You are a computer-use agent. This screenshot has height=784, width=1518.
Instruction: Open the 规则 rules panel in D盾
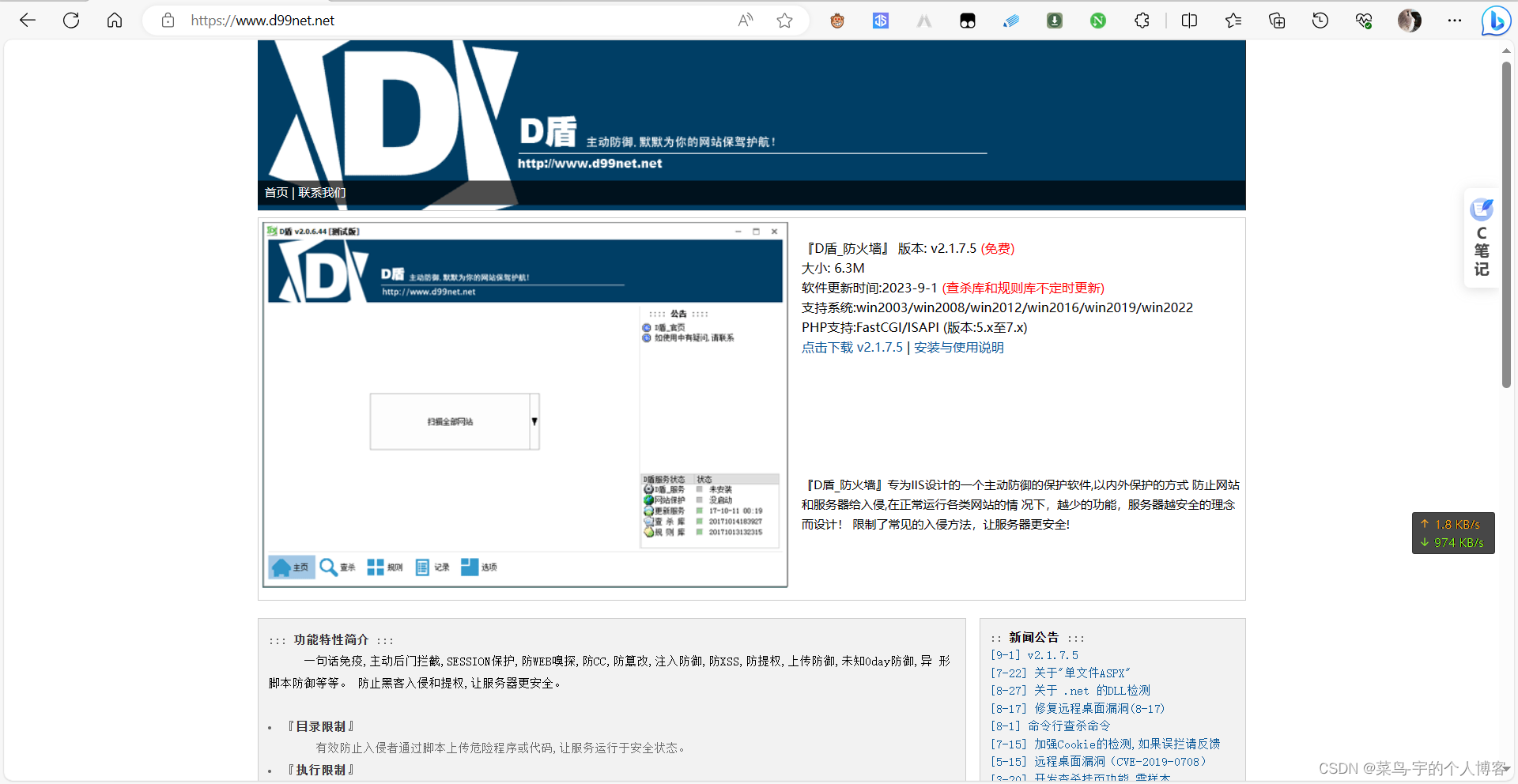pyautogui.click(x=385, y=567)
